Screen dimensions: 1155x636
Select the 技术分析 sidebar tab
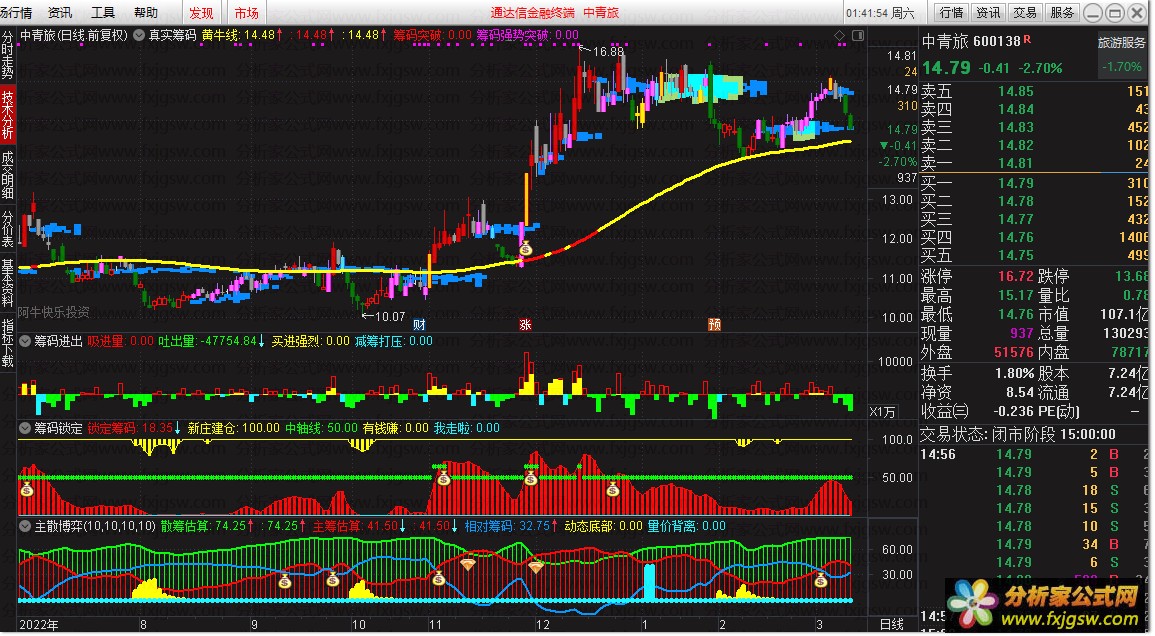click(7, 115)
